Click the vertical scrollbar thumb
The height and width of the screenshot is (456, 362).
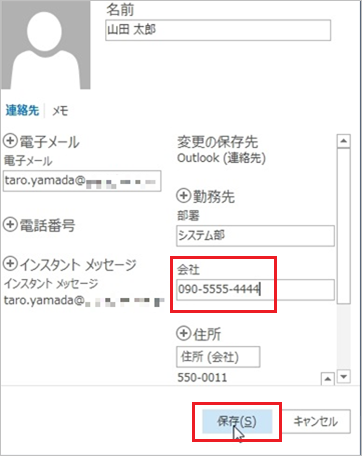point(344,226)
